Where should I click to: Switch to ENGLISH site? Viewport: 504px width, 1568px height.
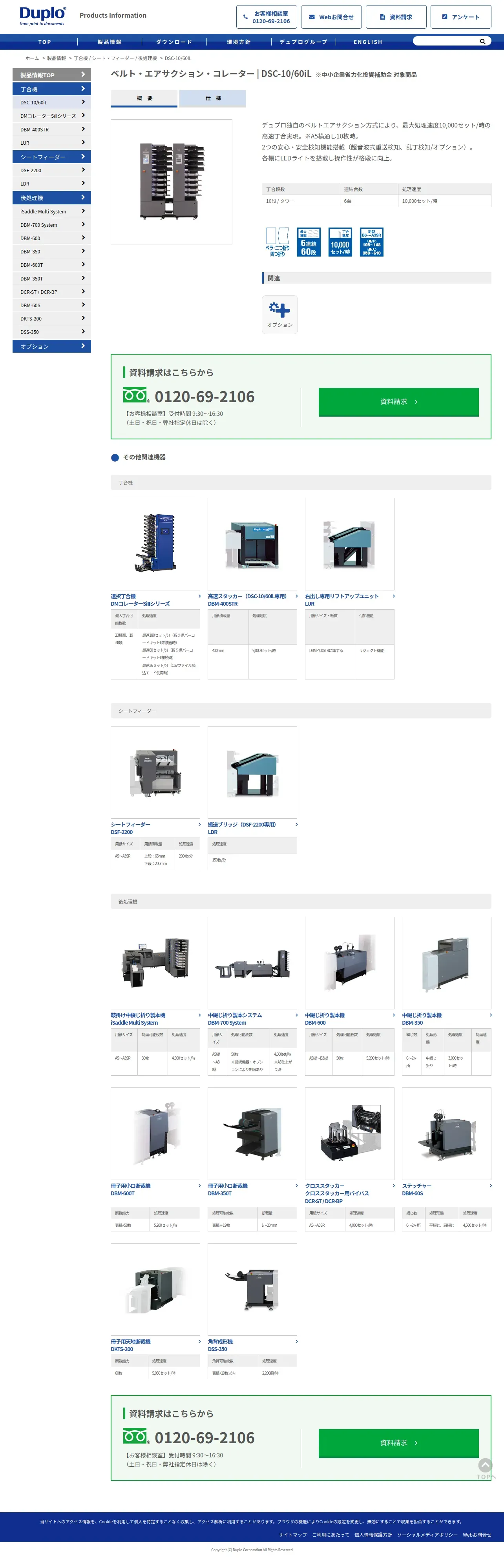click(368, 42)
